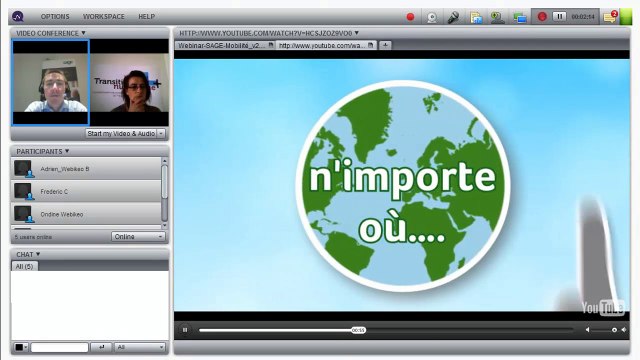Click the YouTube logo in the video
This screenshot has height=360, width=640.
coord(603,307)
